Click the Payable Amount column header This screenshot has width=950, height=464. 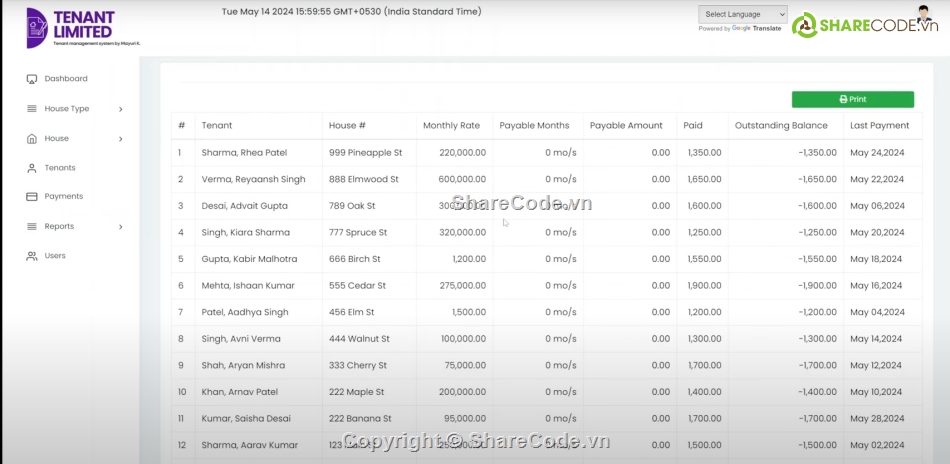626,125
